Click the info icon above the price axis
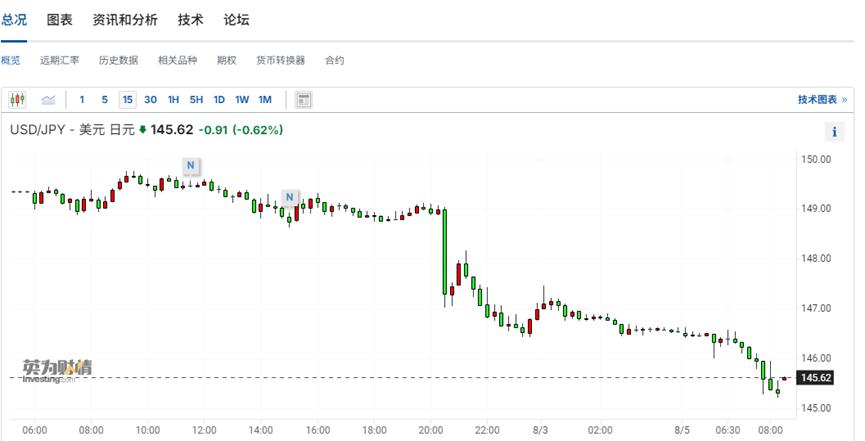 [835, 132]
